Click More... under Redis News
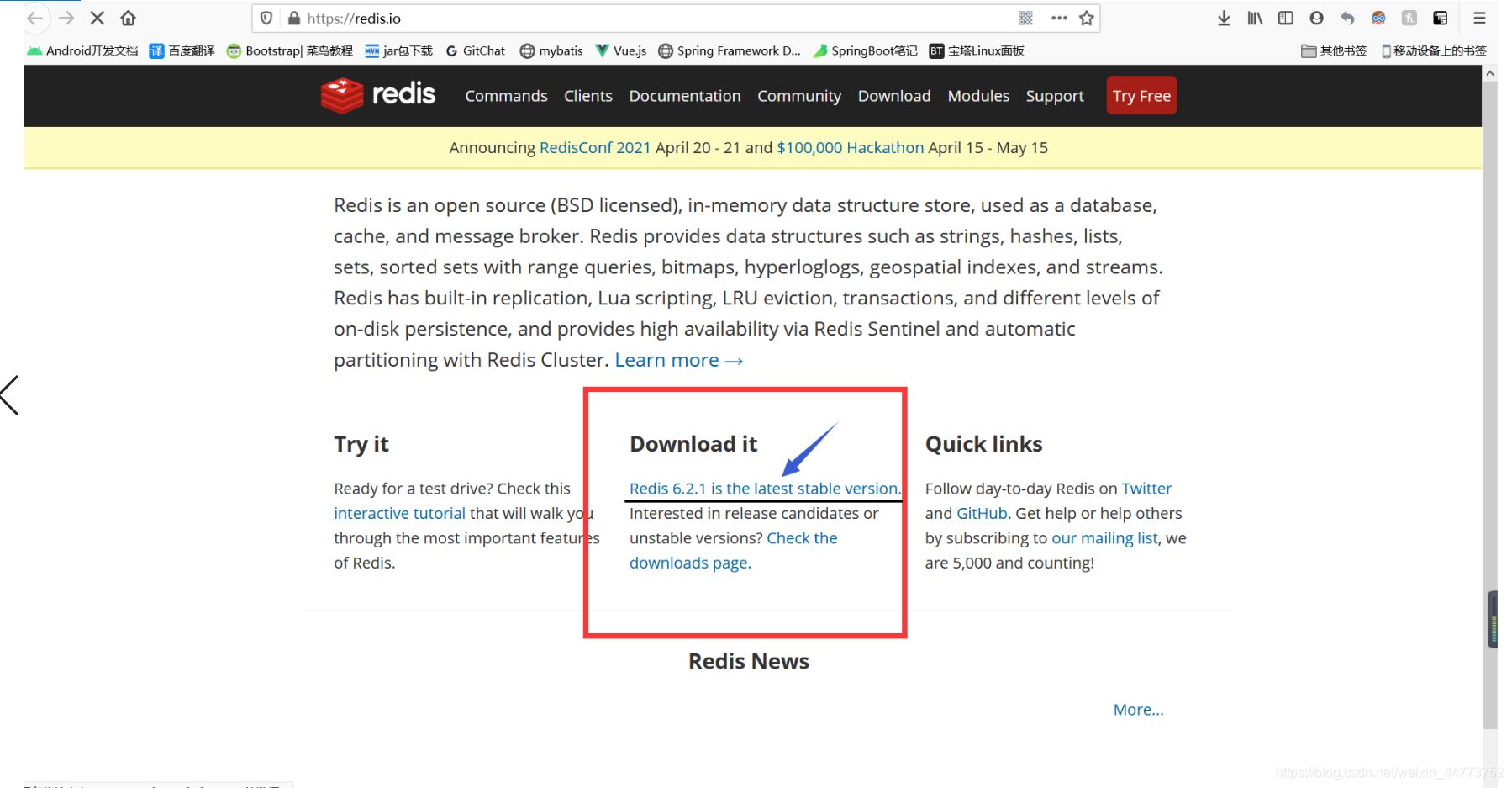 [1138, 710]
